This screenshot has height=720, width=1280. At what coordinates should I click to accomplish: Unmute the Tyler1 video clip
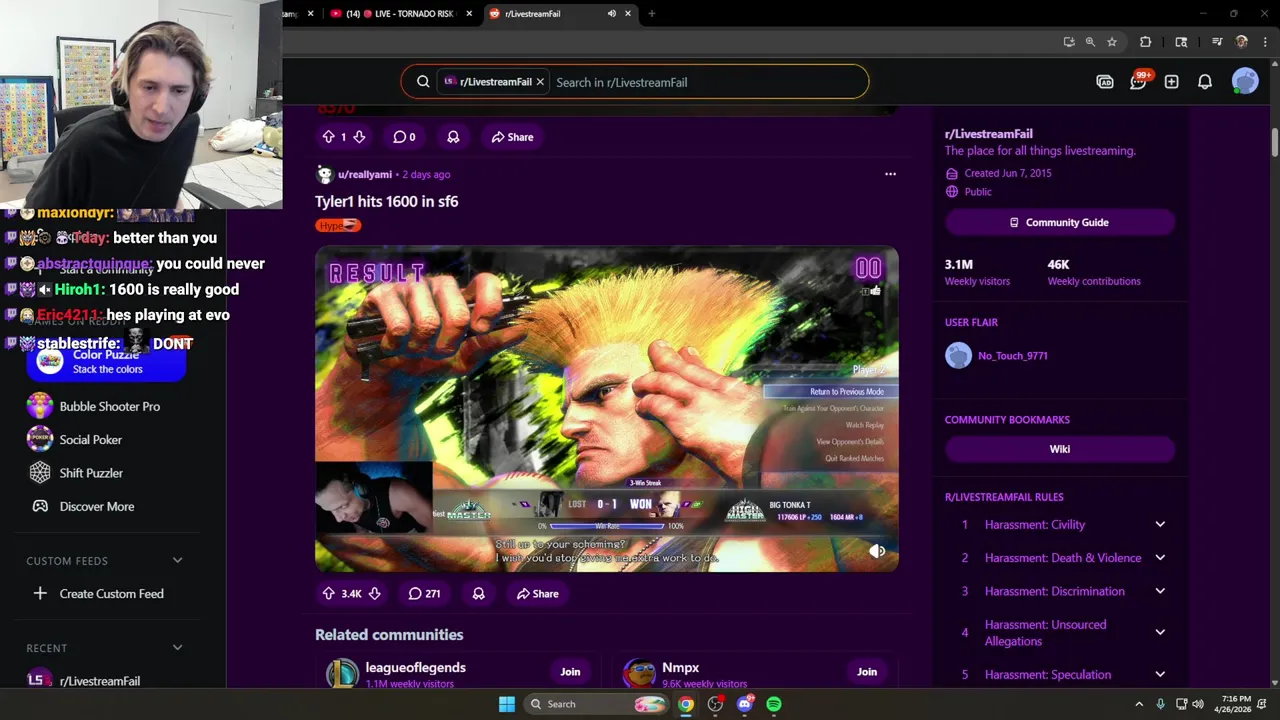(877, 551)
